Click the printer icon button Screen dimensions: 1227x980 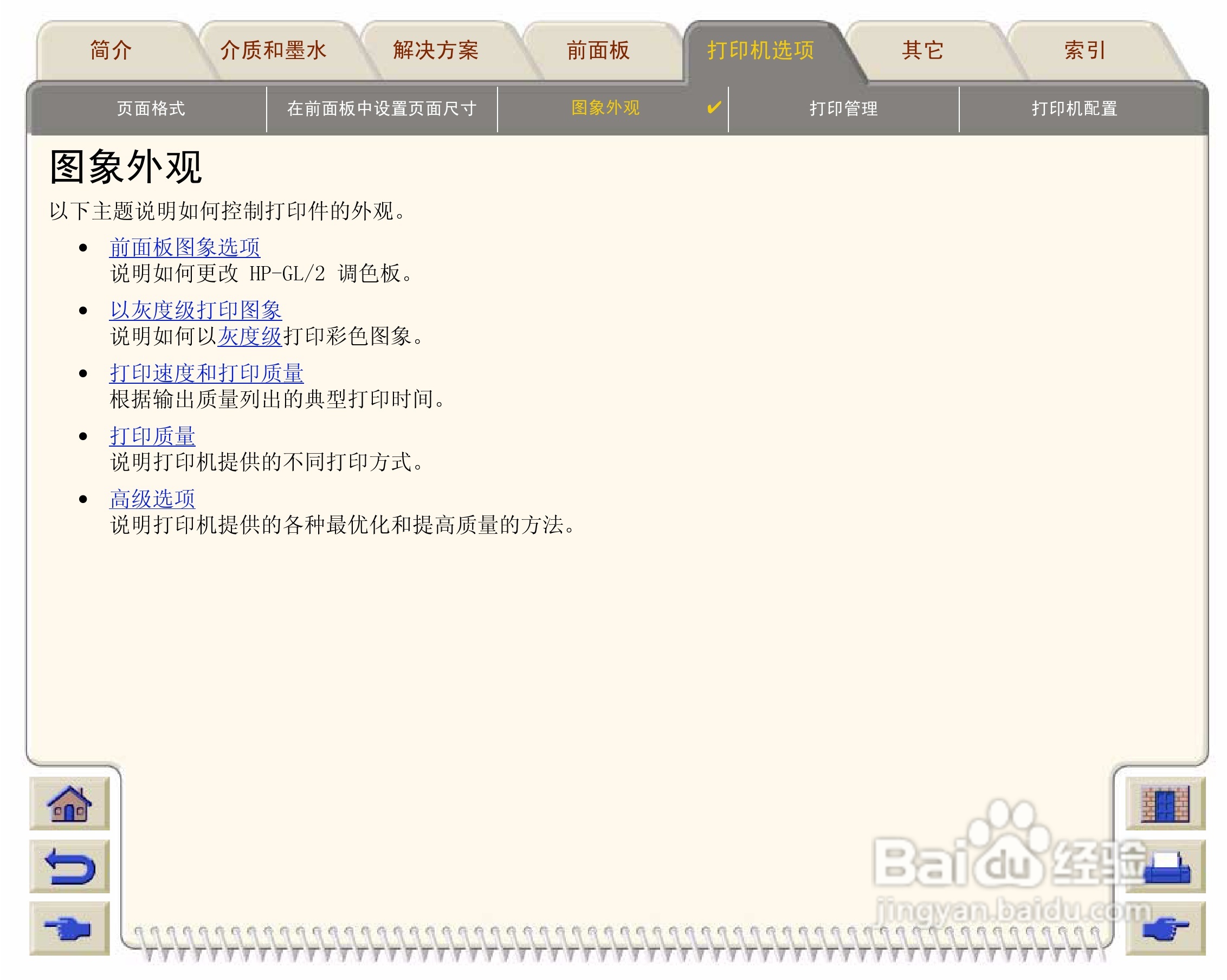tap(1165, 867)
